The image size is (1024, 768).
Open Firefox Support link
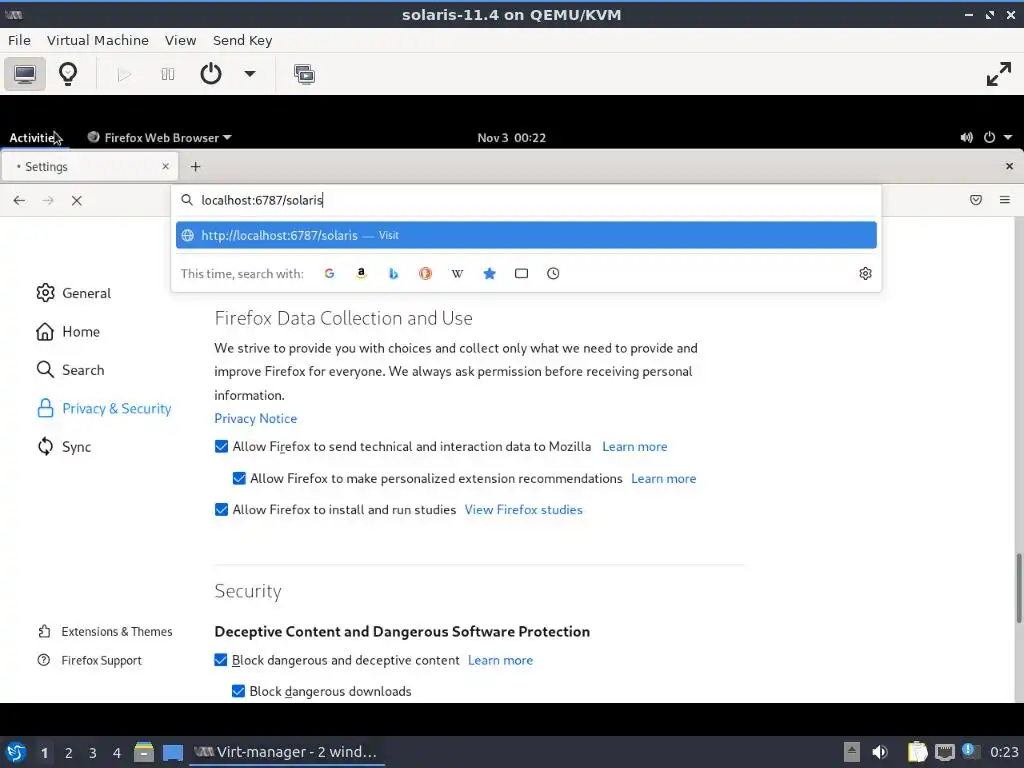[x=89, y=660]
